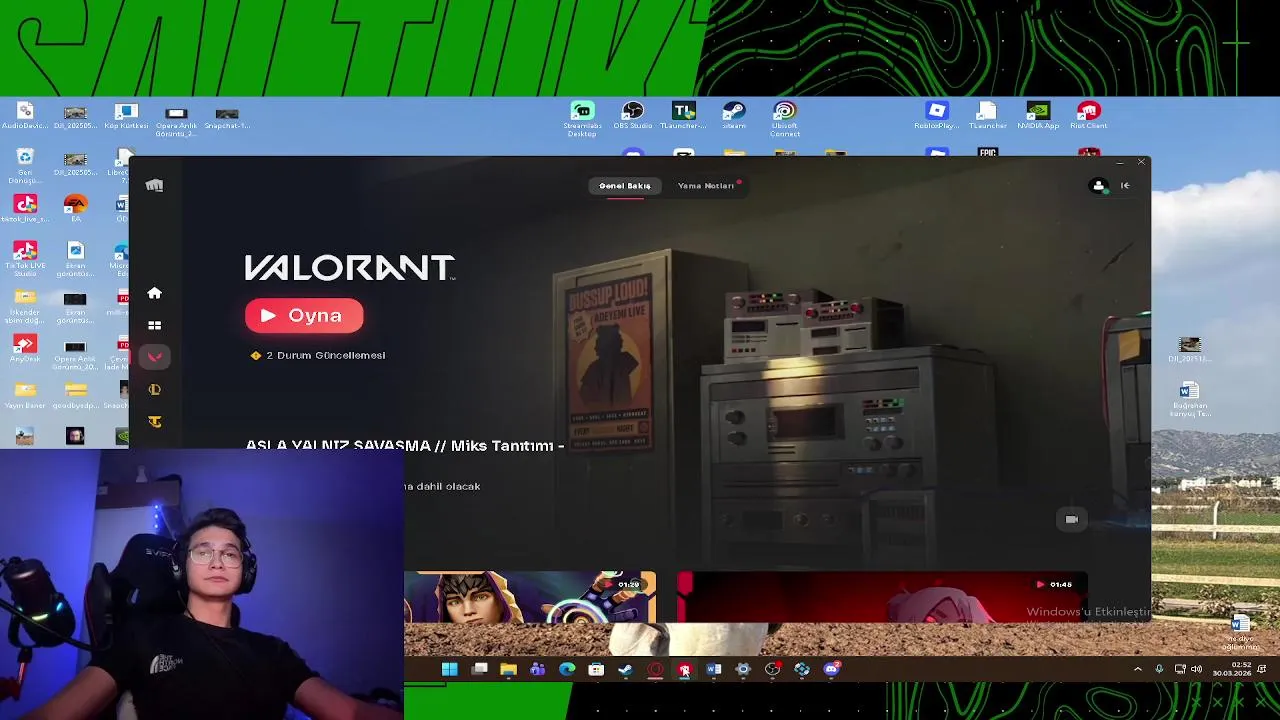
Task: Open the Miks Tanıtımı news headline
Action: tap(405, 445)
